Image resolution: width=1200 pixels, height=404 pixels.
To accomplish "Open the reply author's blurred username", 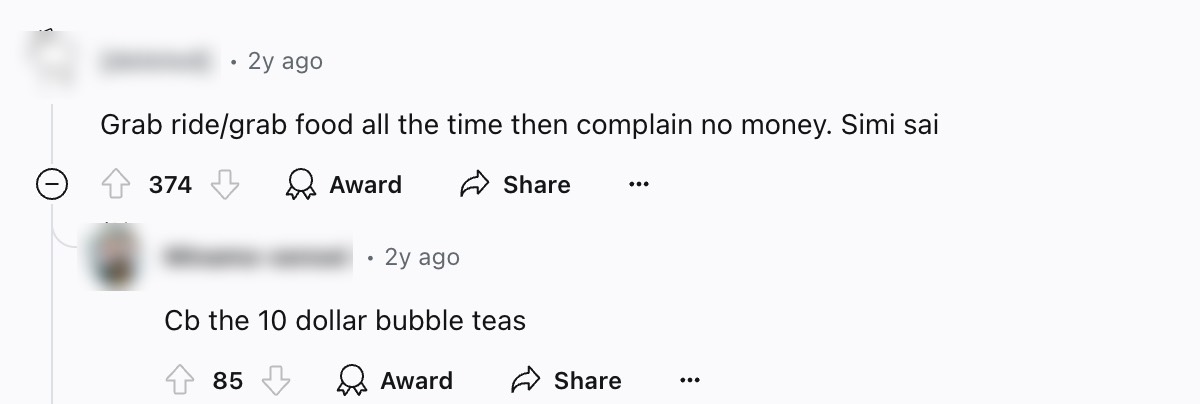I will pos(258,258).
